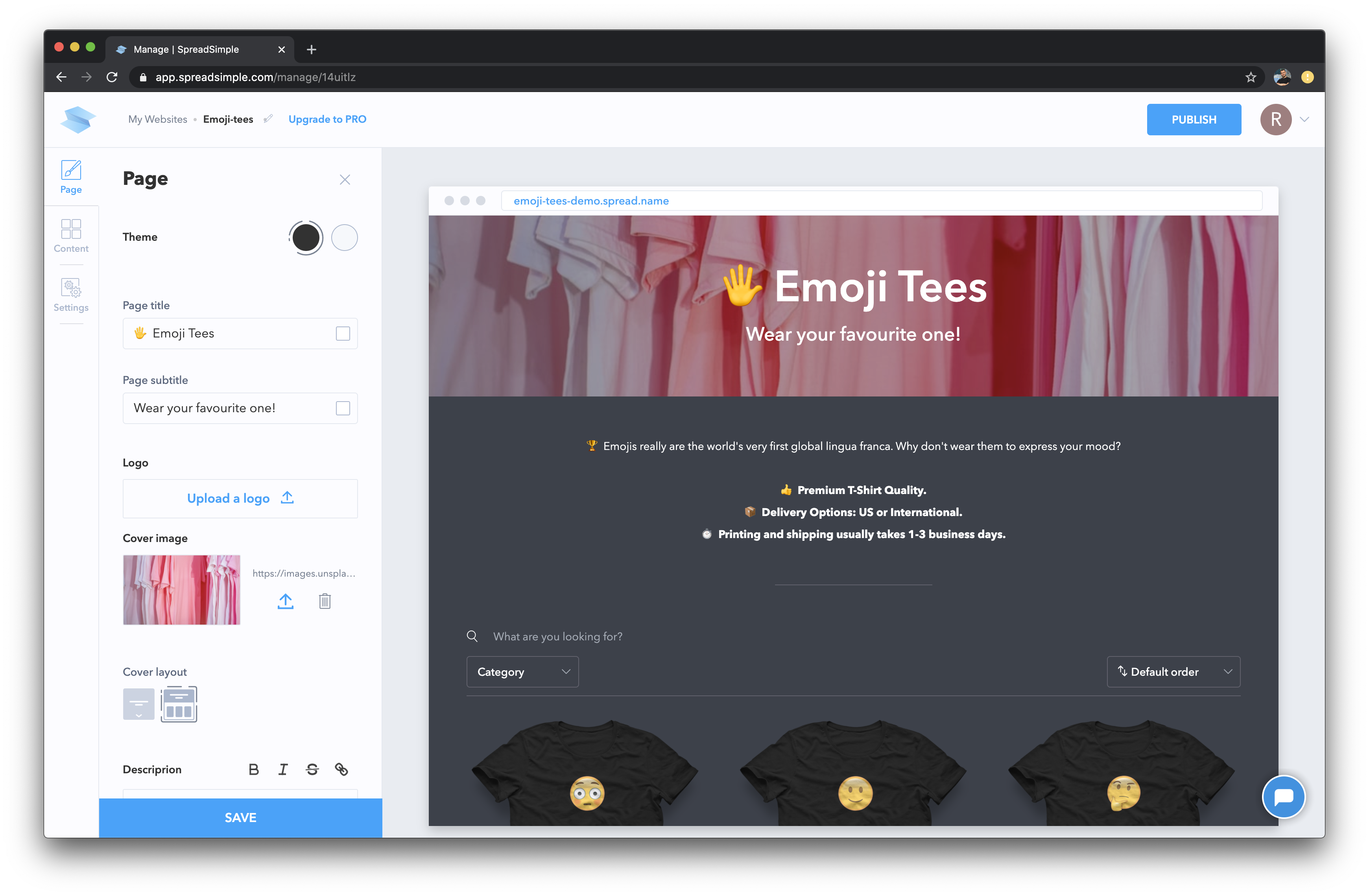The width and height of the screenshot is (1369, 896).
Task: Open the Default order sorting dropdown
Action: click(x=1173, y=672)
